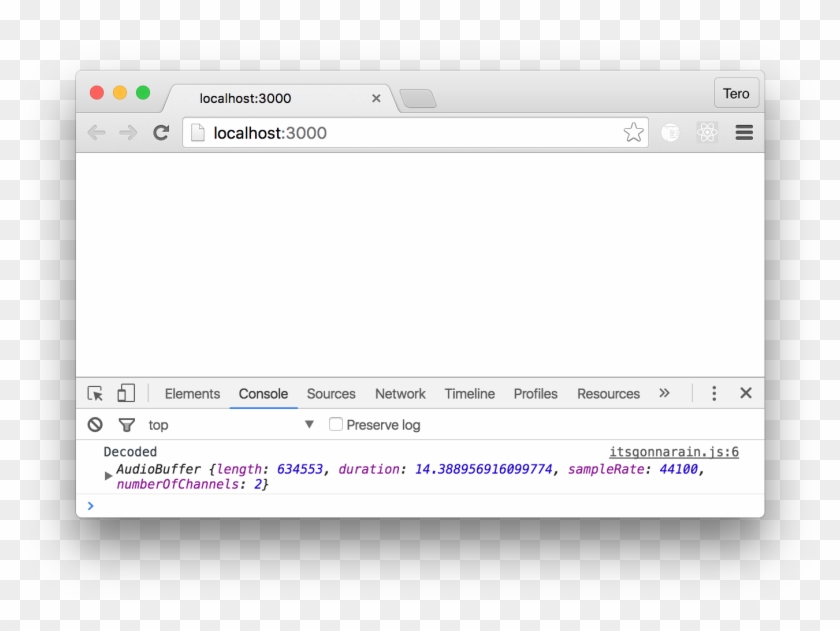
Task: Open the Sources panel
Action: [331, 393]
